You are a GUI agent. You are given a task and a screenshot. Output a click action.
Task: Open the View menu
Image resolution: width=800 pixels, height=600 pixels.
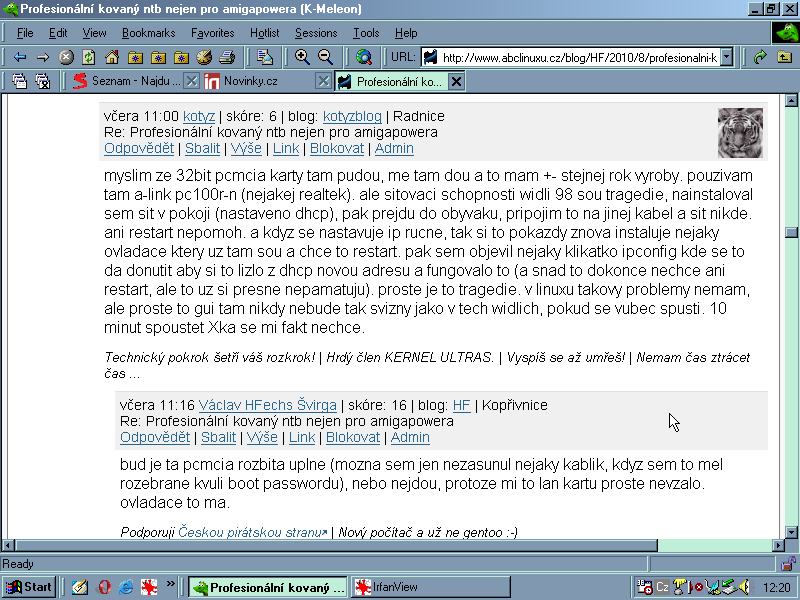point(94,33)
